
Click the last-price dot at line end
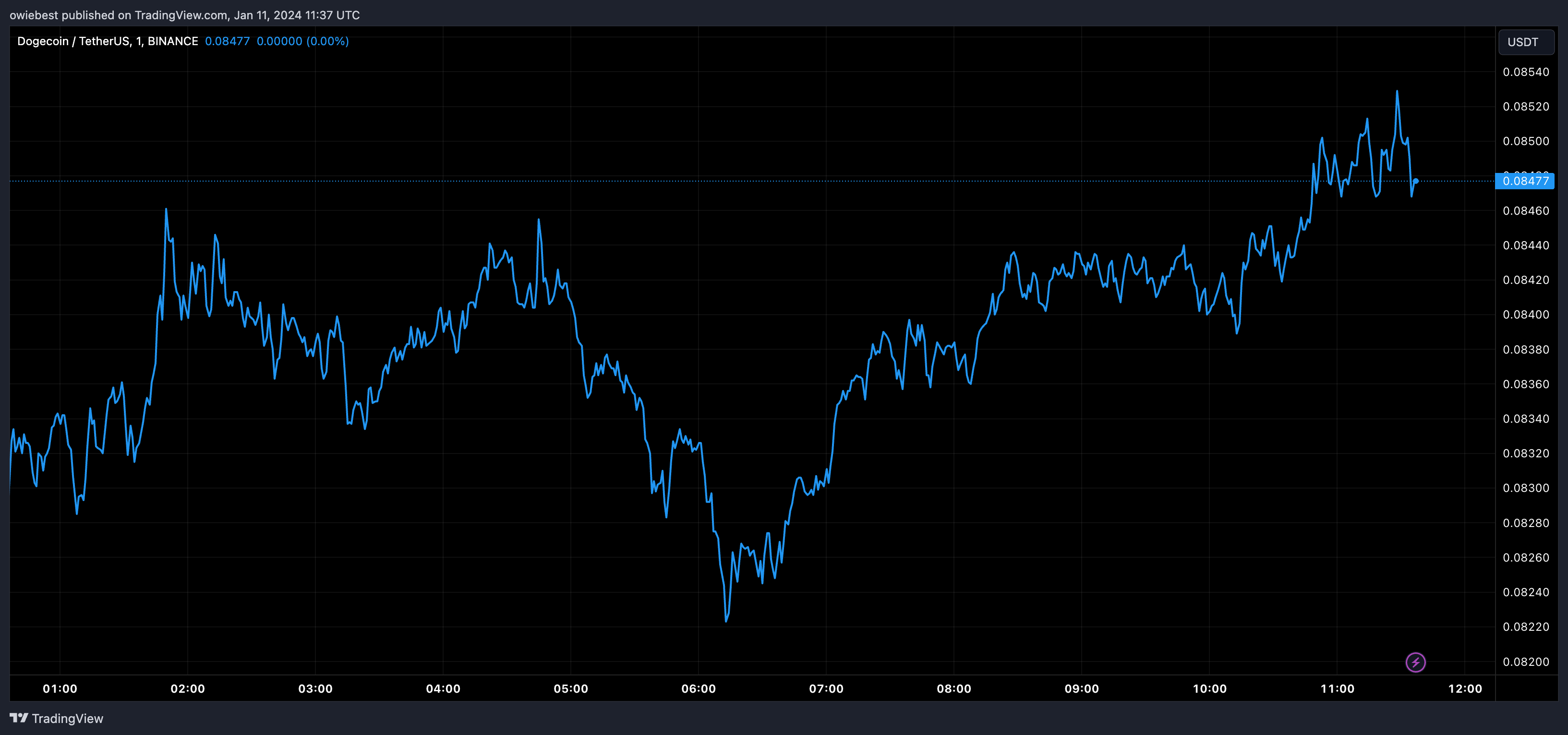coord(1416,181)
